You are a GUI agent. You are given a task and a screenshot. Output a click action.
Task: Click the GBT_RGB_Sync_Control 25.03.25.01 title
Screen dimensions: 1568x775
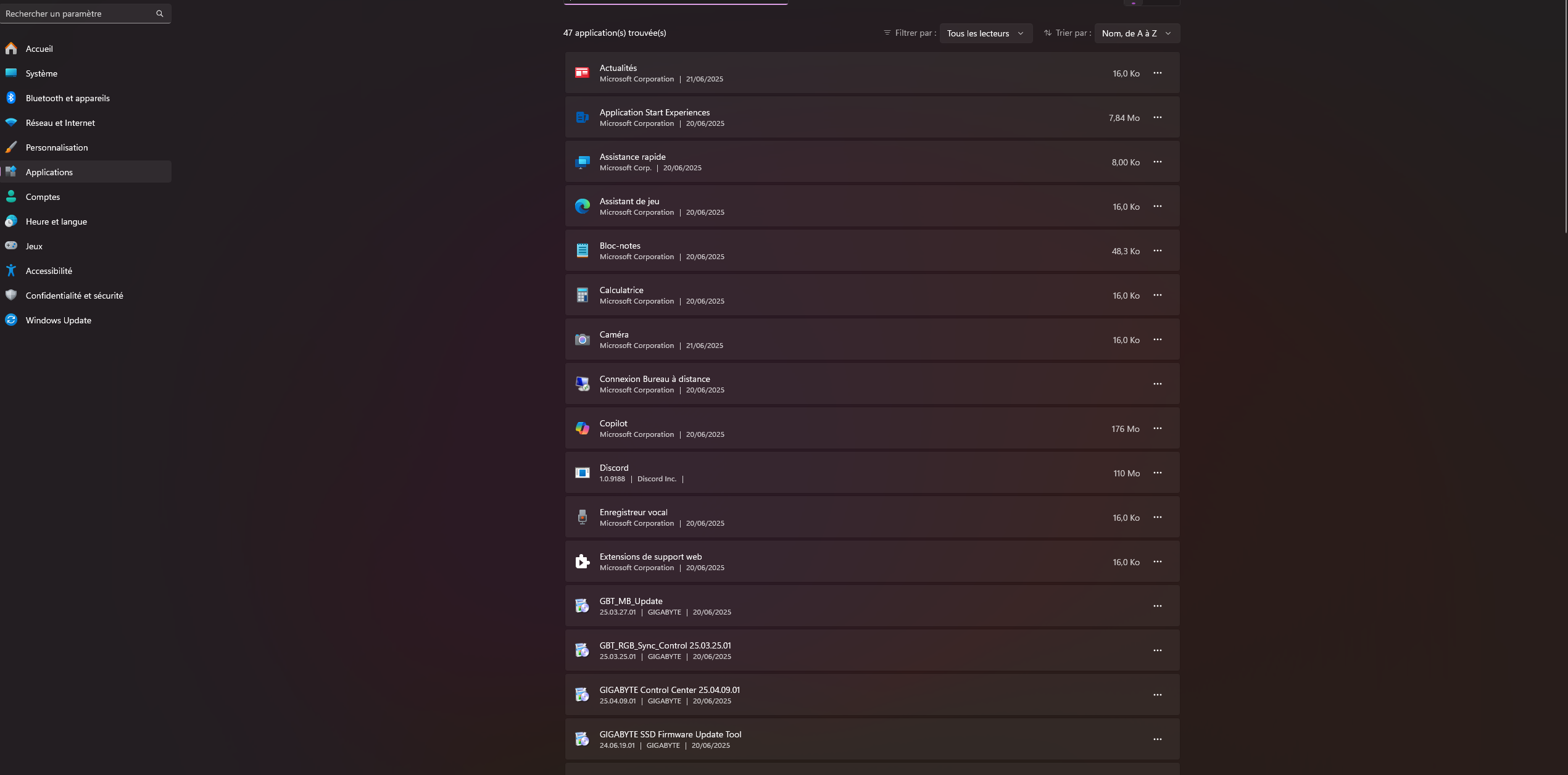[x=665, y=645]
